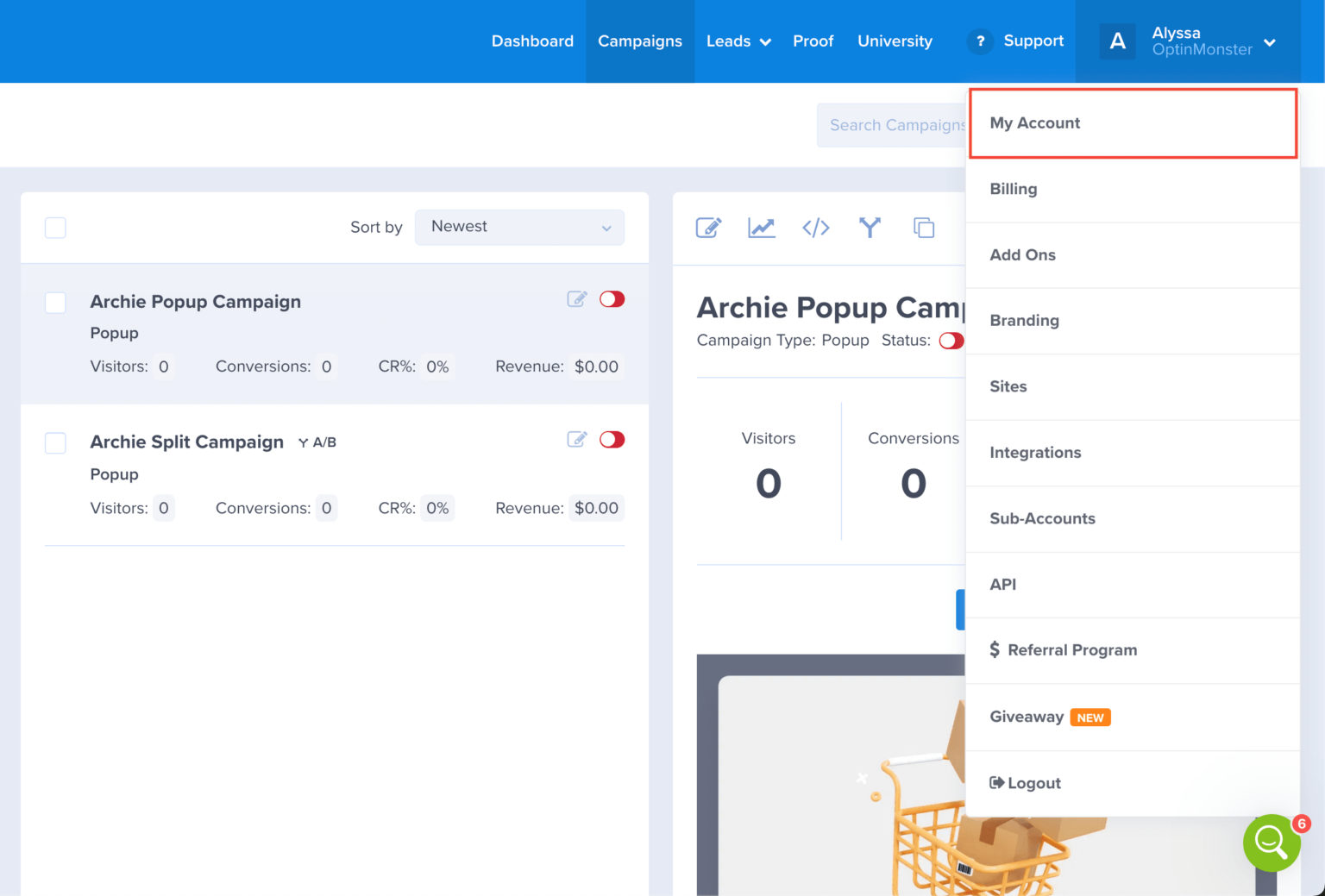Select My Account from the menu
Image resolution: width=1325 pixels, height=896 pixels.
[x=1035, y=123]
